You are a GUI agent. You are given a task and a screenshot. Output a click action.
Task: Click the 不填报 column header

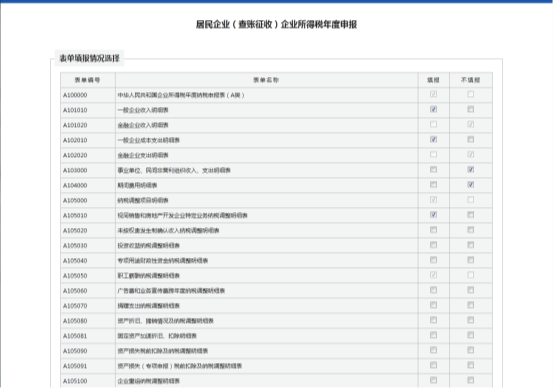pyautogui.click(x=470, y=80)
